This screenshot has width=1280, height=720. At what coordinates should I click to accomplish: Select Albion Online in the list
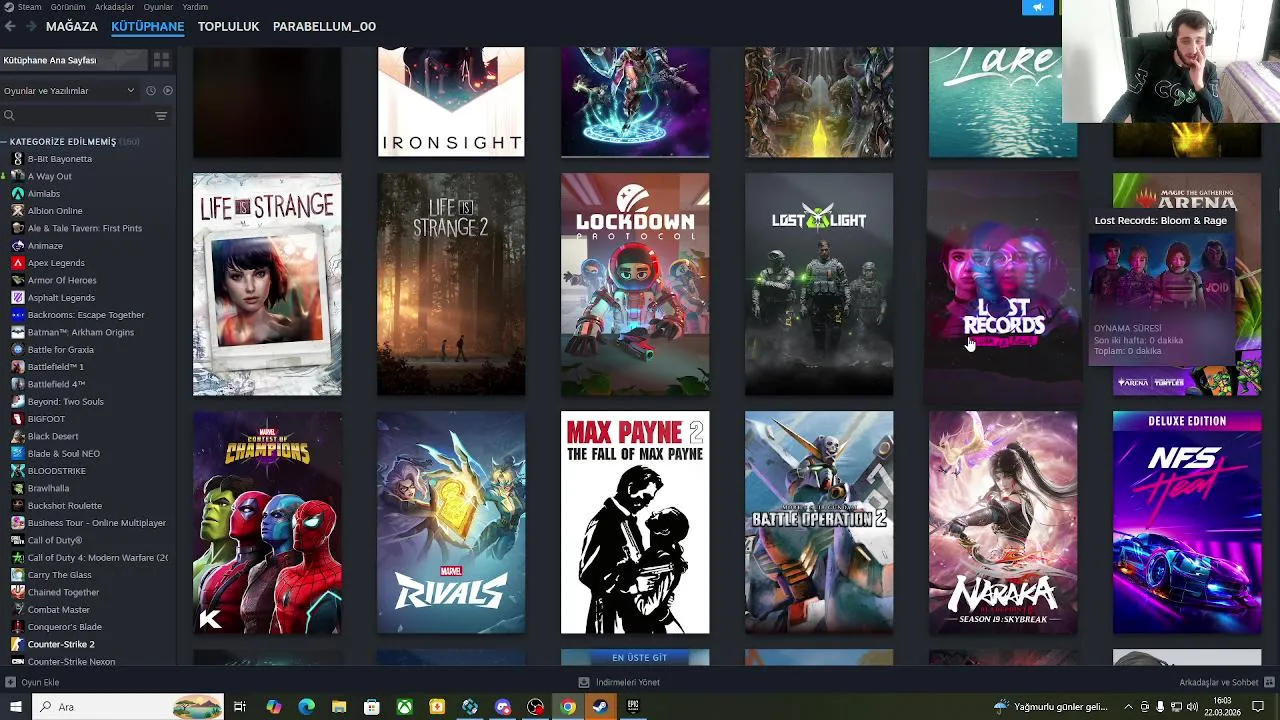tap(55, 211)
